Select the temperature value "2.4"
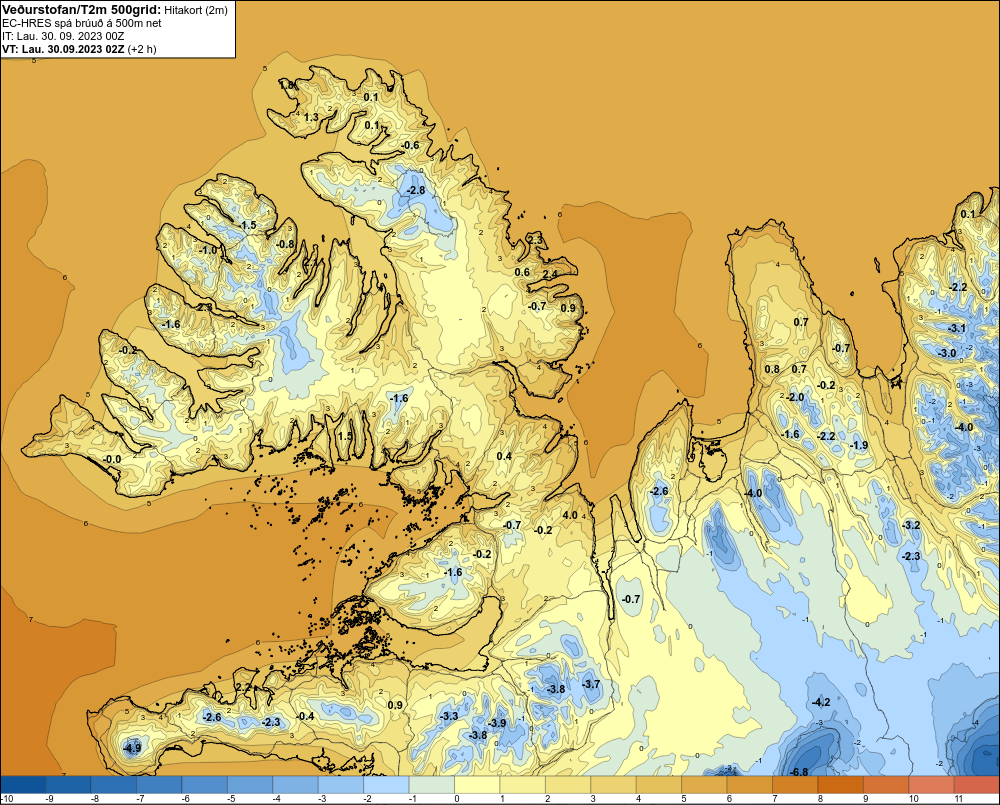The image size is (1000, 805). [550, 274]
